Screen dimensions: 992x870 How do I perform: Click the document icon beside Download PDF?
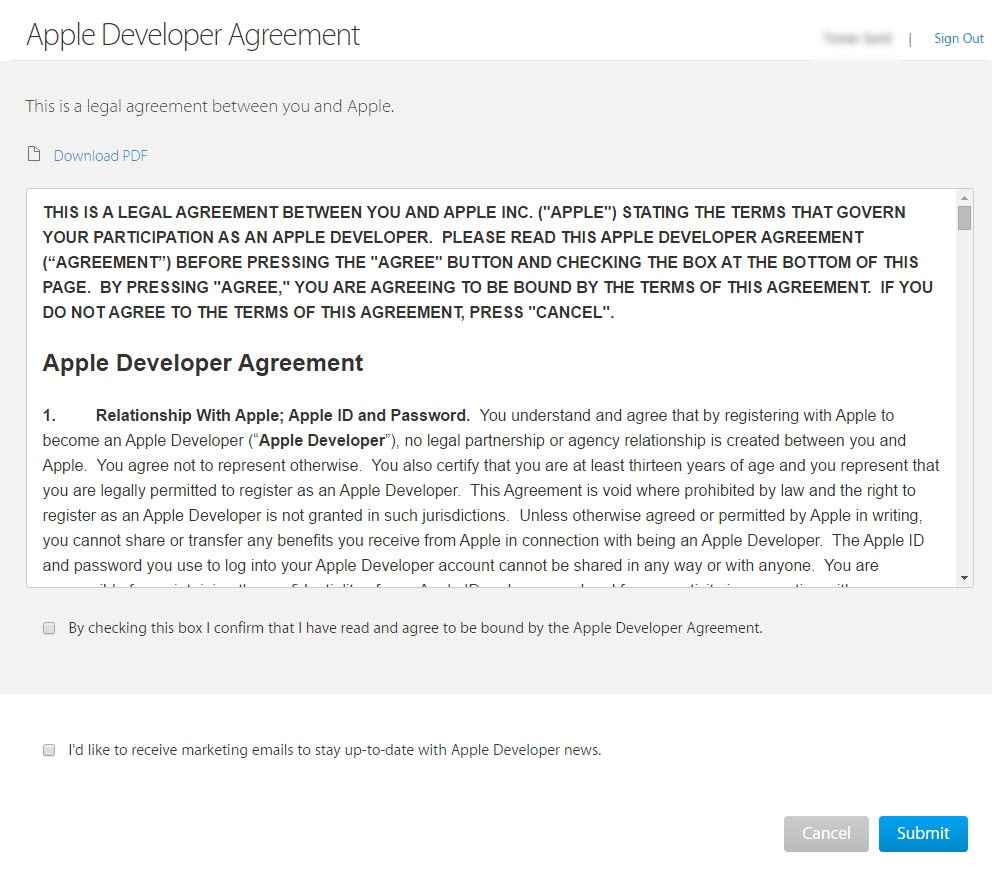[x=34, y=154]
